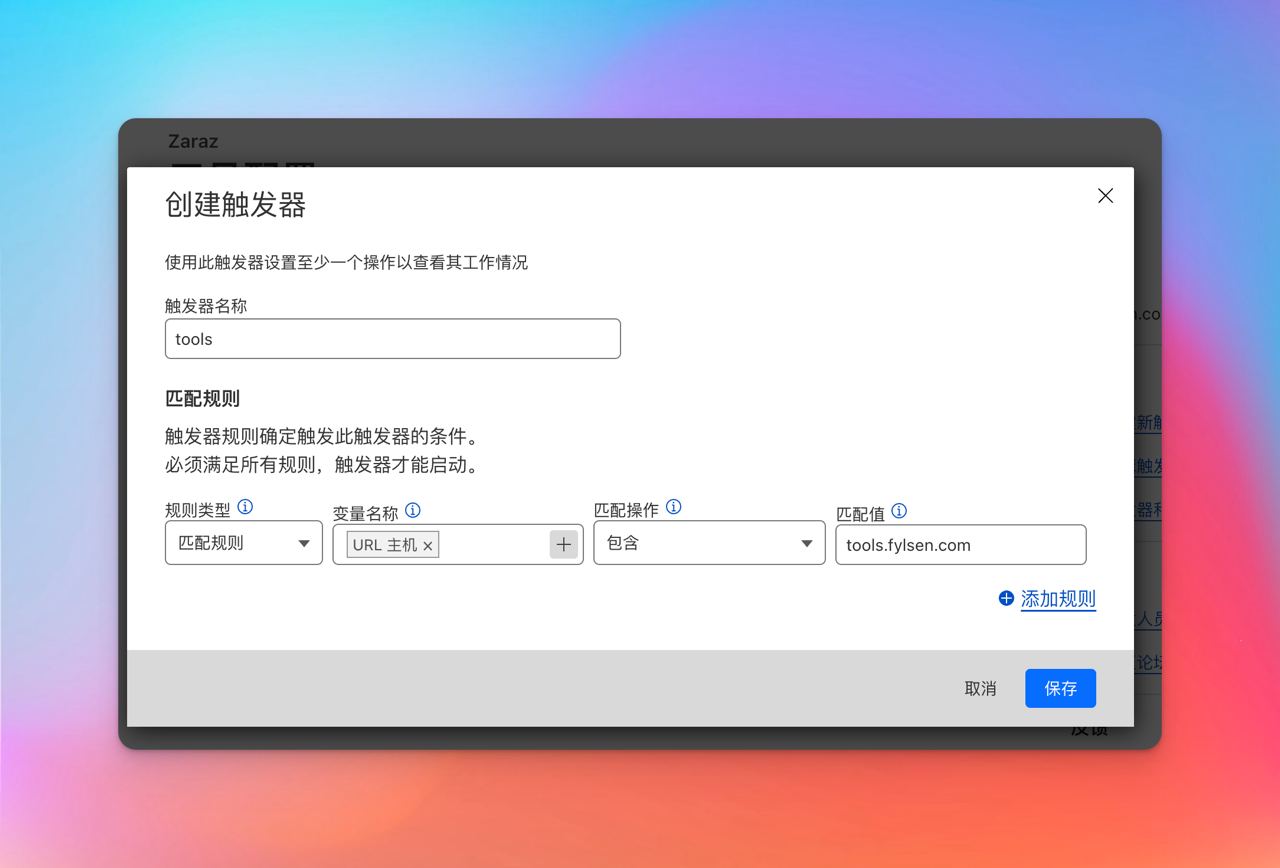Click the 匹配规则 section heading
Screen dimensions: 1280x868
click(x=202, y=398)
